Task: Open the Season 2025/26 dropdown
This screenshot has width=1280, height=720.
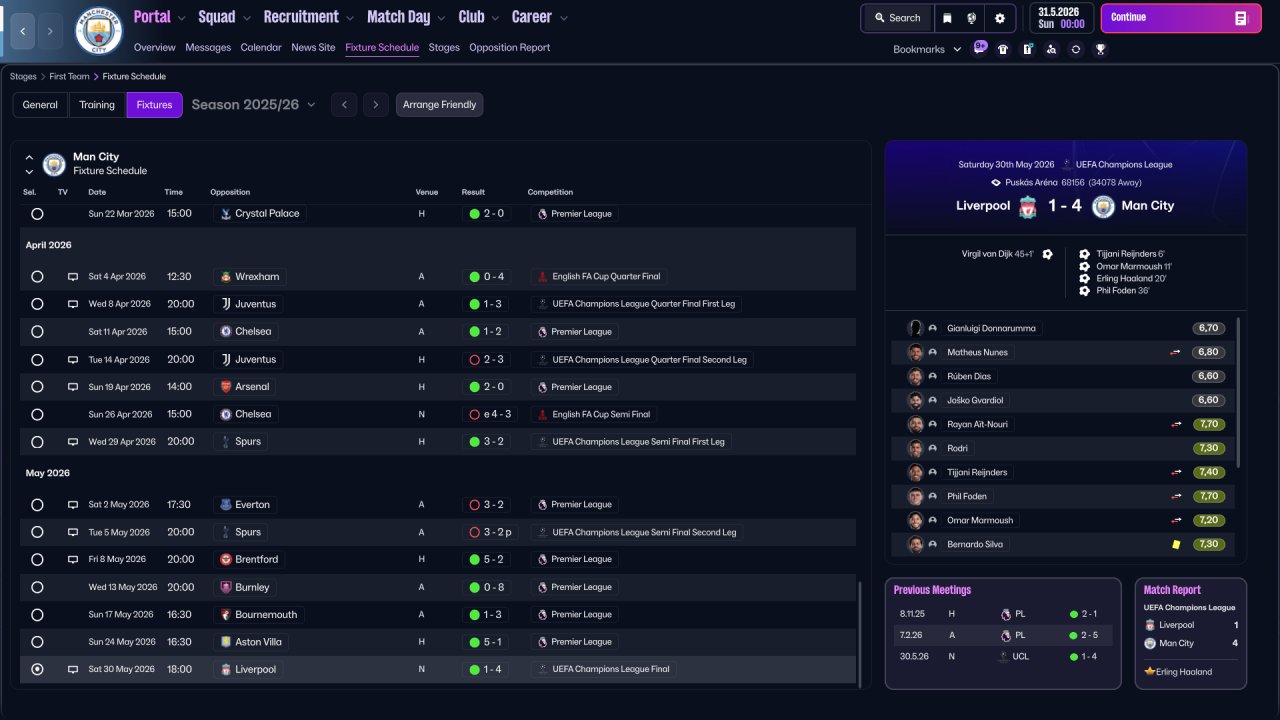Action: point(253,105)
